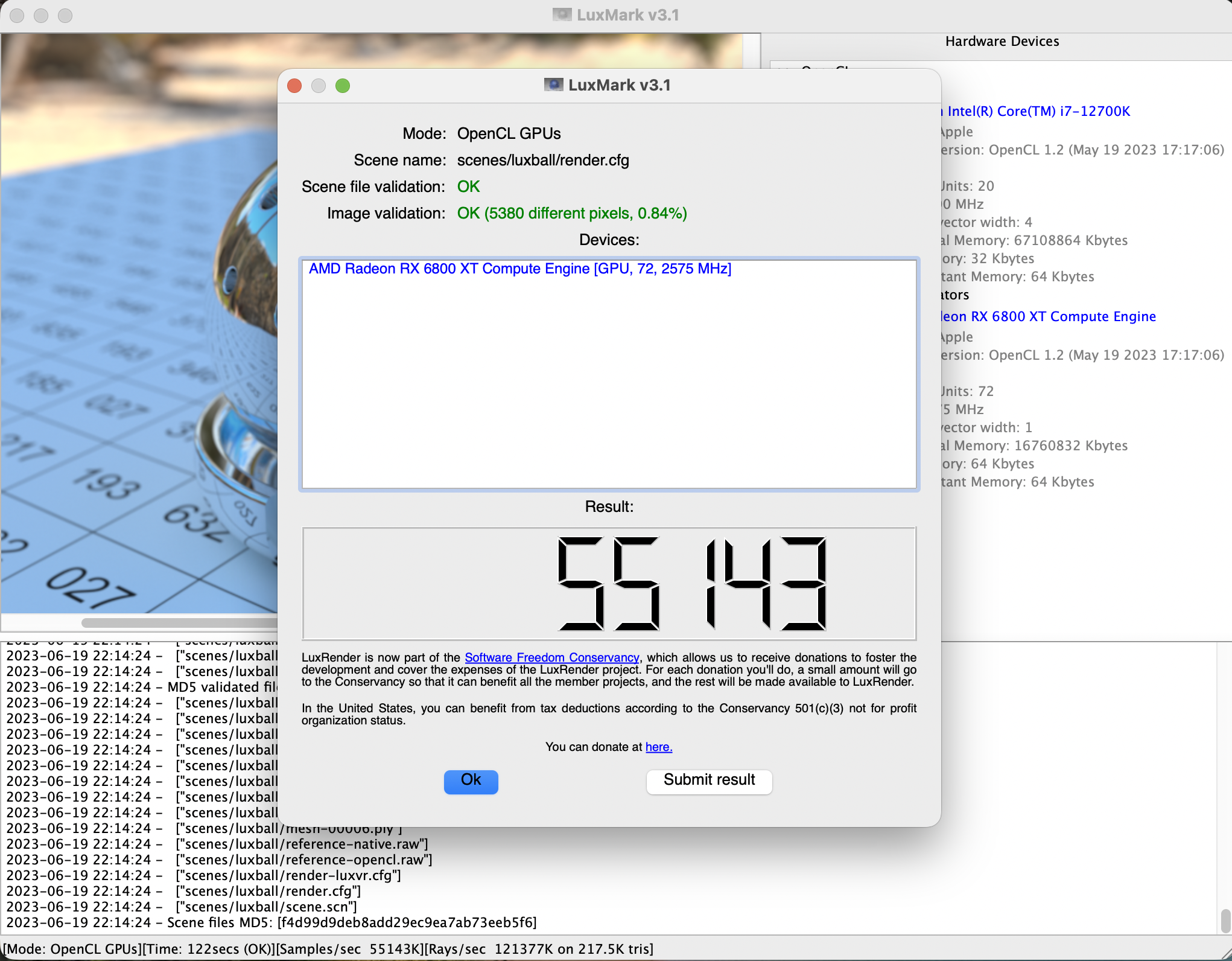
Task: Close the LuxMark result dialog with the red button
Action: point(294,86)
